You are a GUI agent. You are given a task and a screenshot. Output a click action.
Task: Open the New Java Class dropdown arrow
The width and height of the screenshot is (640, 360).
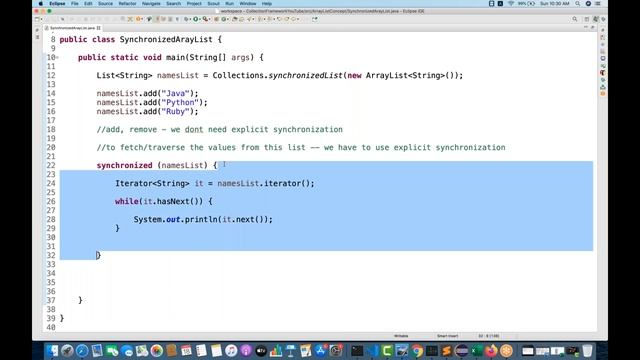(228, 19)
